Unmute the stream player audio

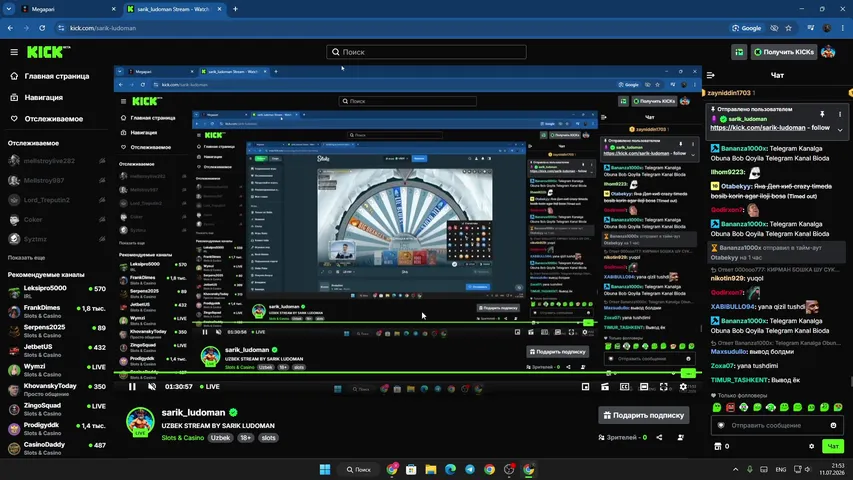152,386
